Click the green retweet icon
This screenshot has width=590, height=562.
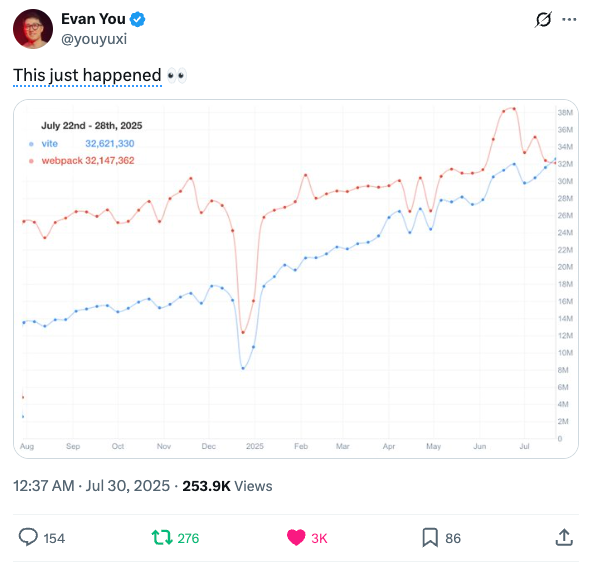click(162, 538)
